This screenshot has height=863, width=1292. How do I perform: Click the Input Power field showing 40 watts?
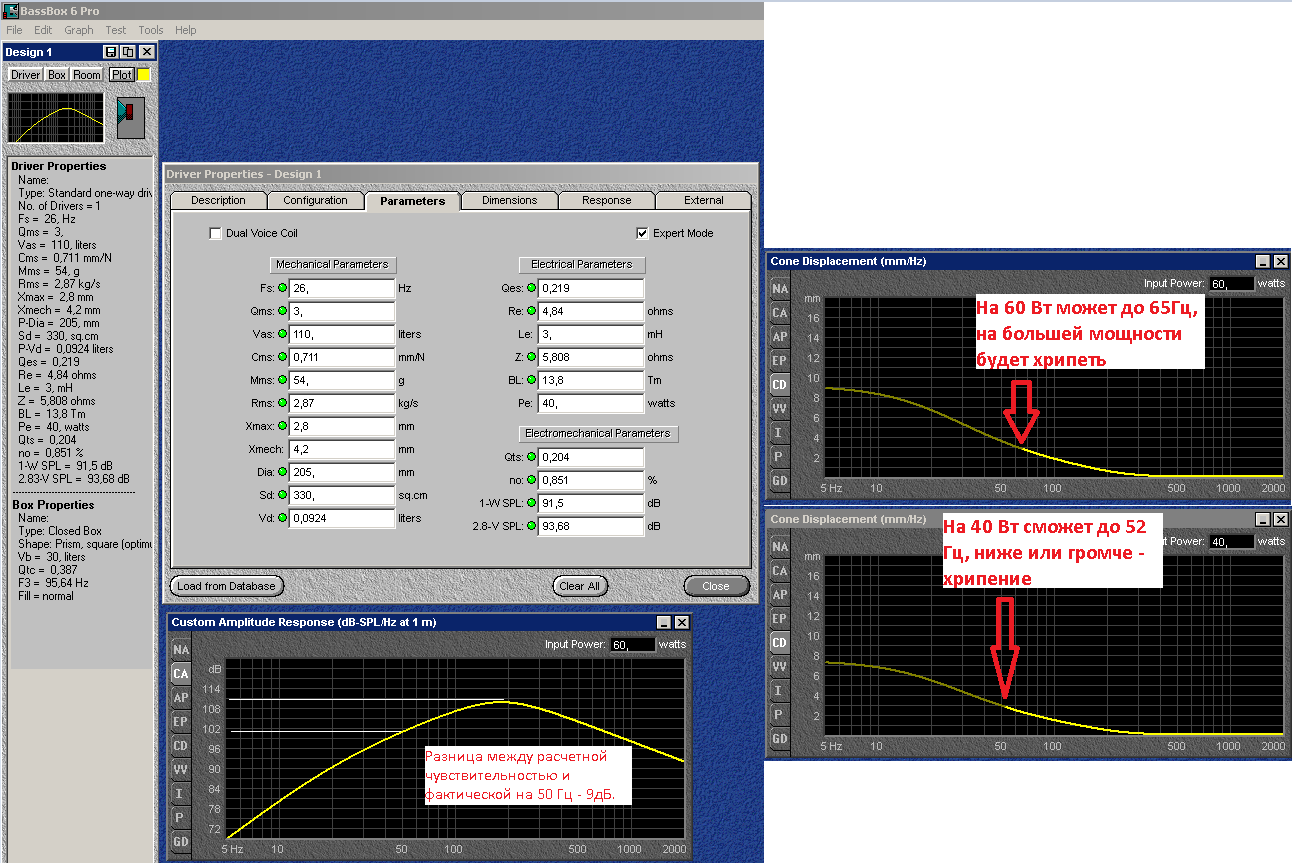[x=1231, y=541]
